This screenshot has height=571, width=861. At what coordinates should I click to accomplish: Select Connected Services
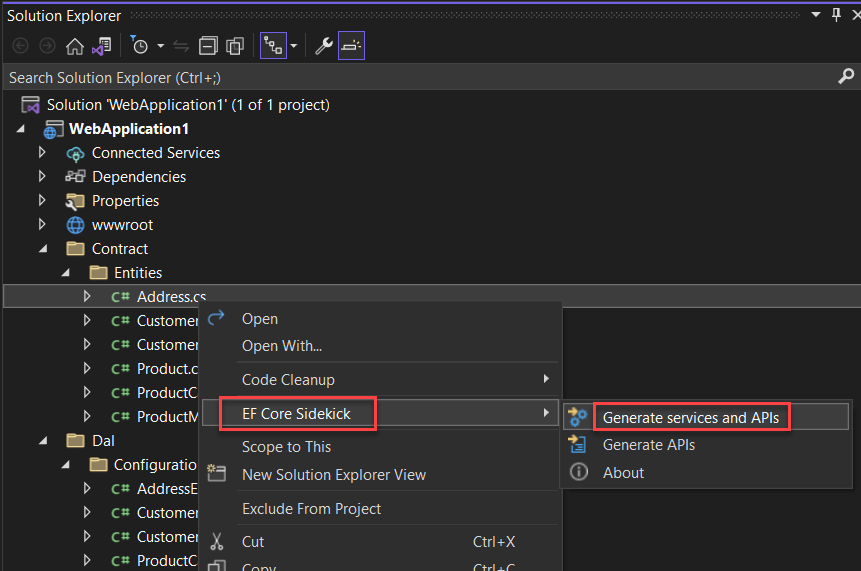pyautogui.click(x=156, y=153)
